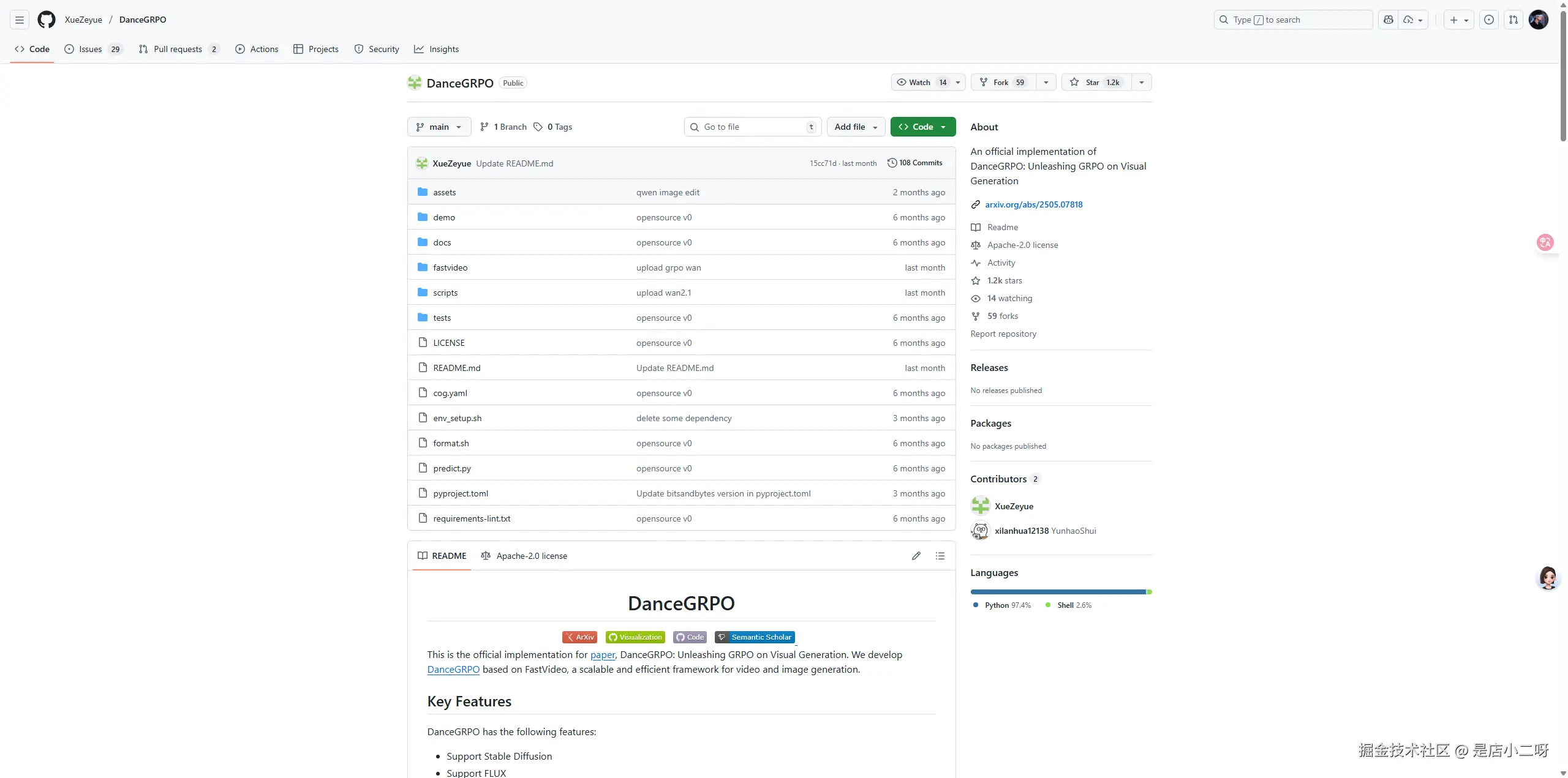Open the star lists dropdown arrow
The height and width of the screenshot is (778, 1568).
pyautogui.click(x=1142, y=83)
